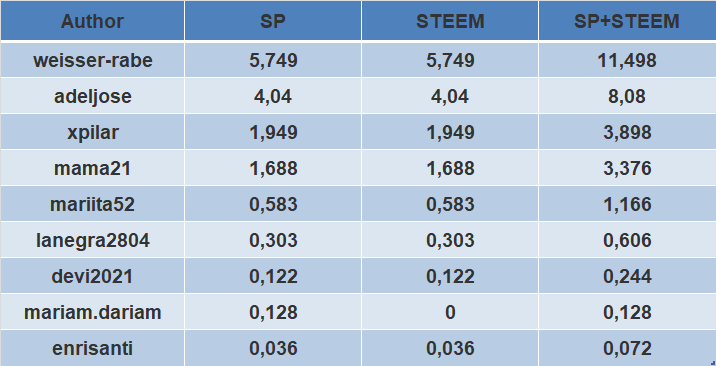Select the mama21 author cell
Viewport: 716px width, 366px height.
[x=92, y=168]
